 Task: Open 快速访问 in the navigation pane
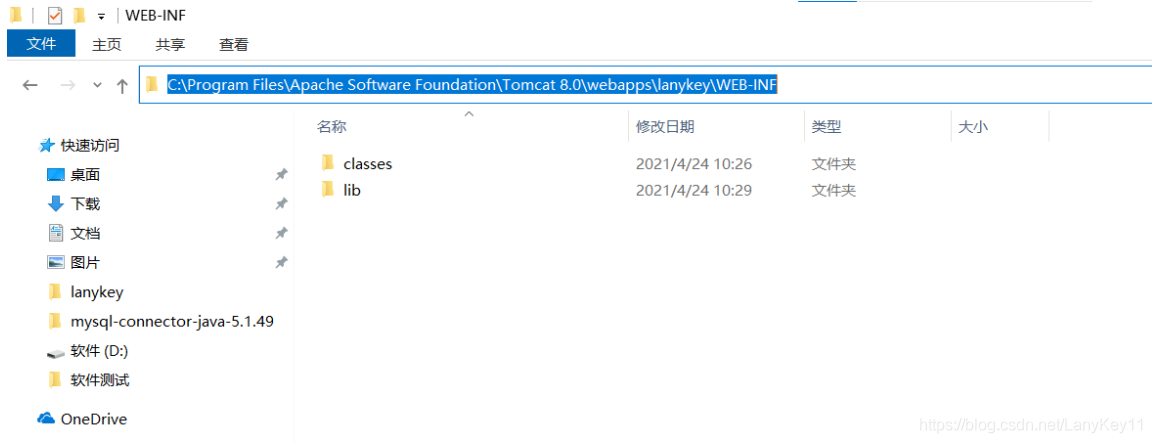[90, 145]
